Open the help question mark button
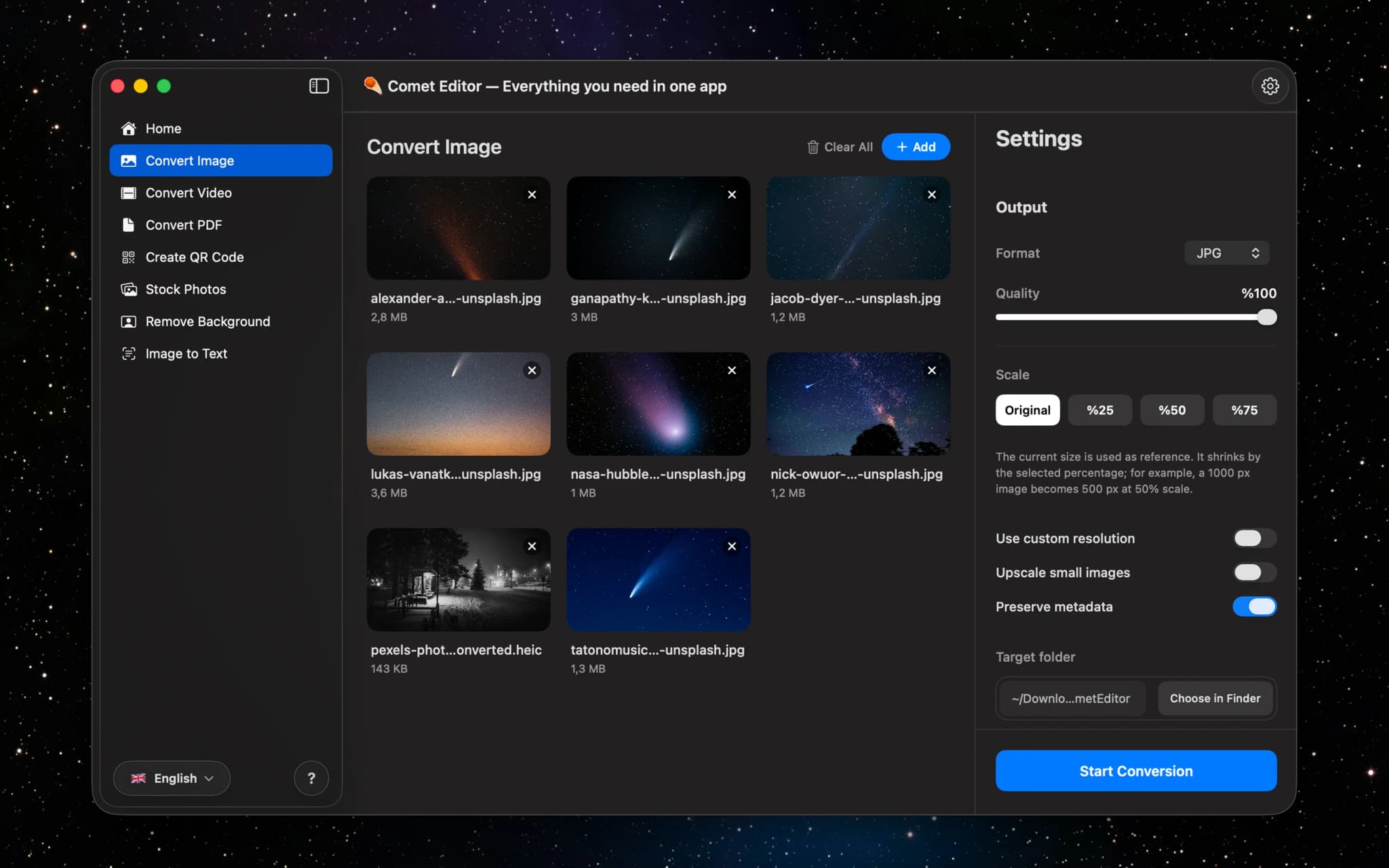The width and height of the screenshot is (1389, 868). [311, 778]
